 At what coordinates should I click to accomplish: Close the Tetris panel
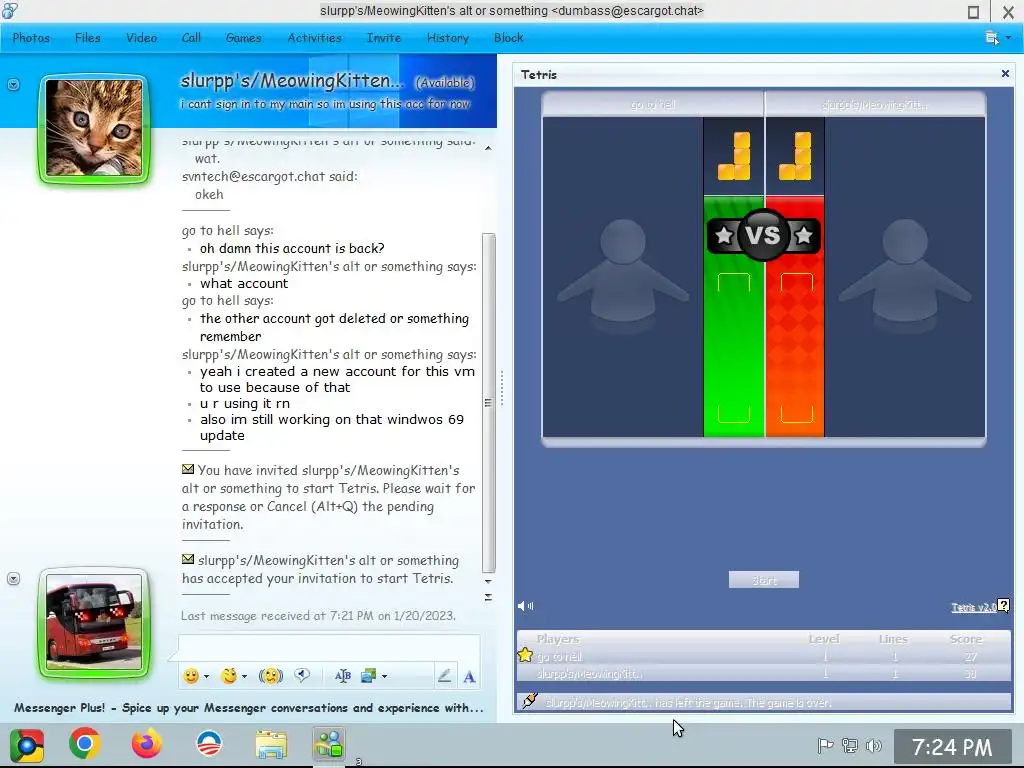pos(1005,74)
